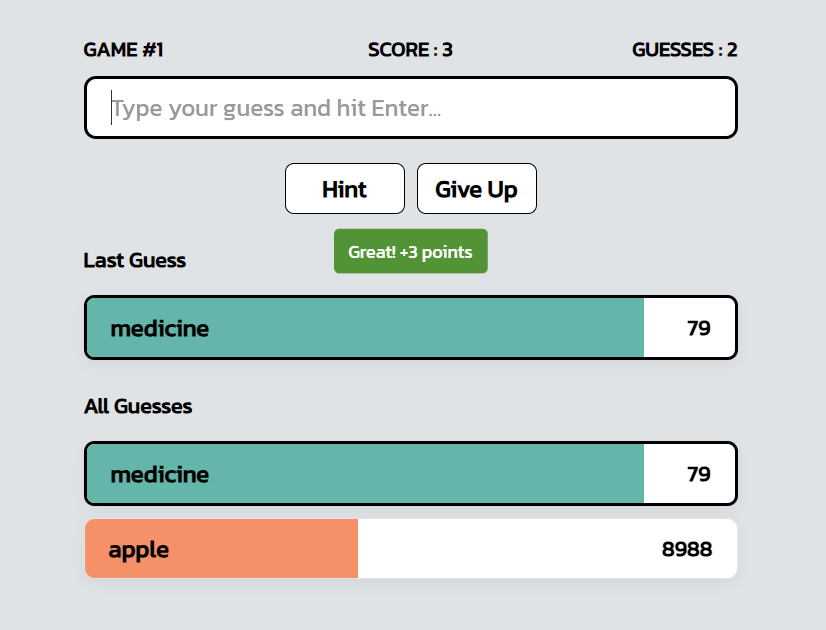Image resolution: width=826 pixels, height=630 pixels.
Task: Select the SCORE : 3 counter
Action: click(410, 49)
